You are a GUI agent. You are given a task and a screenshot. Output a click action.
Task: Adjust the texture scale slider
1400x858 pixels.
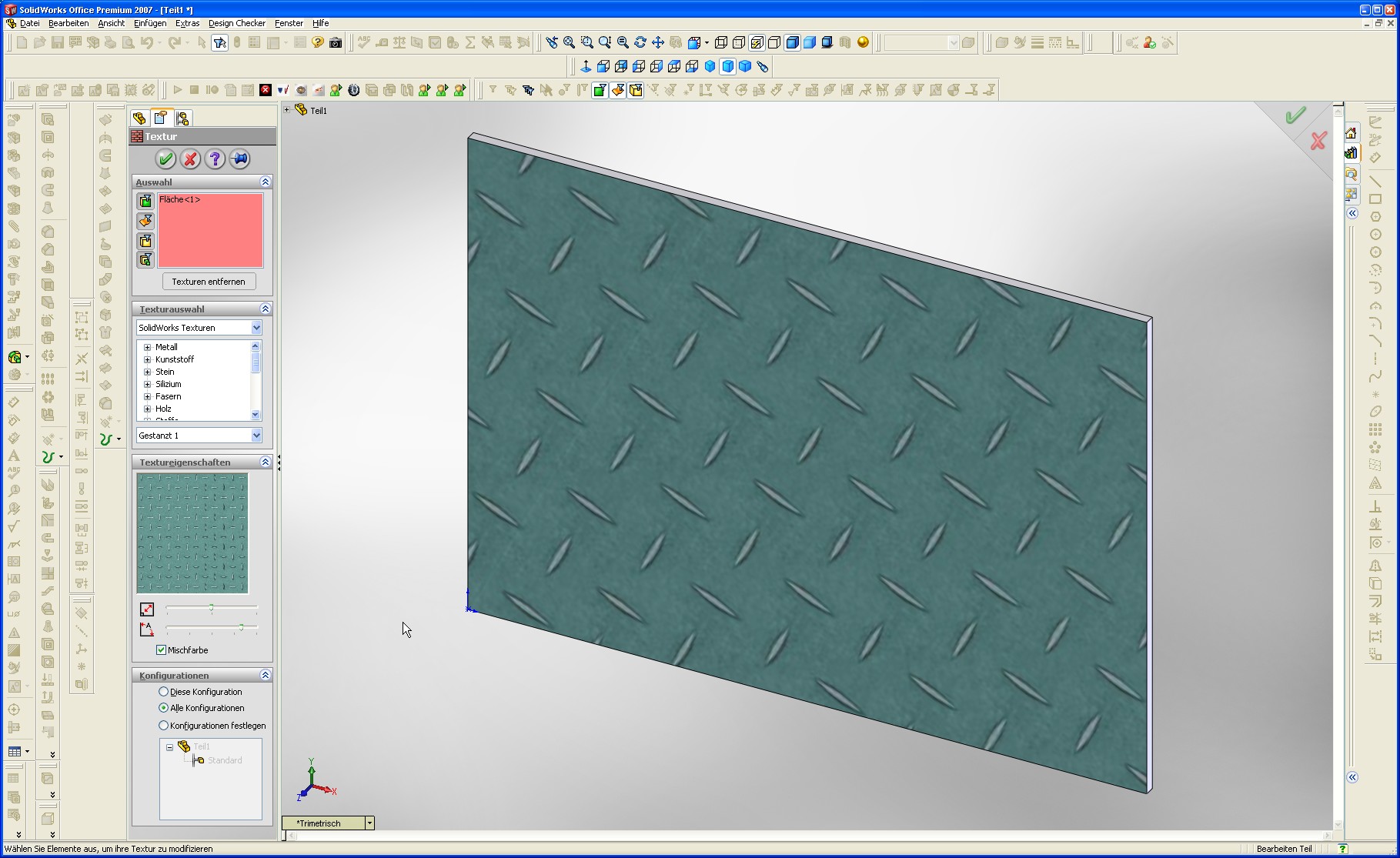212,609
